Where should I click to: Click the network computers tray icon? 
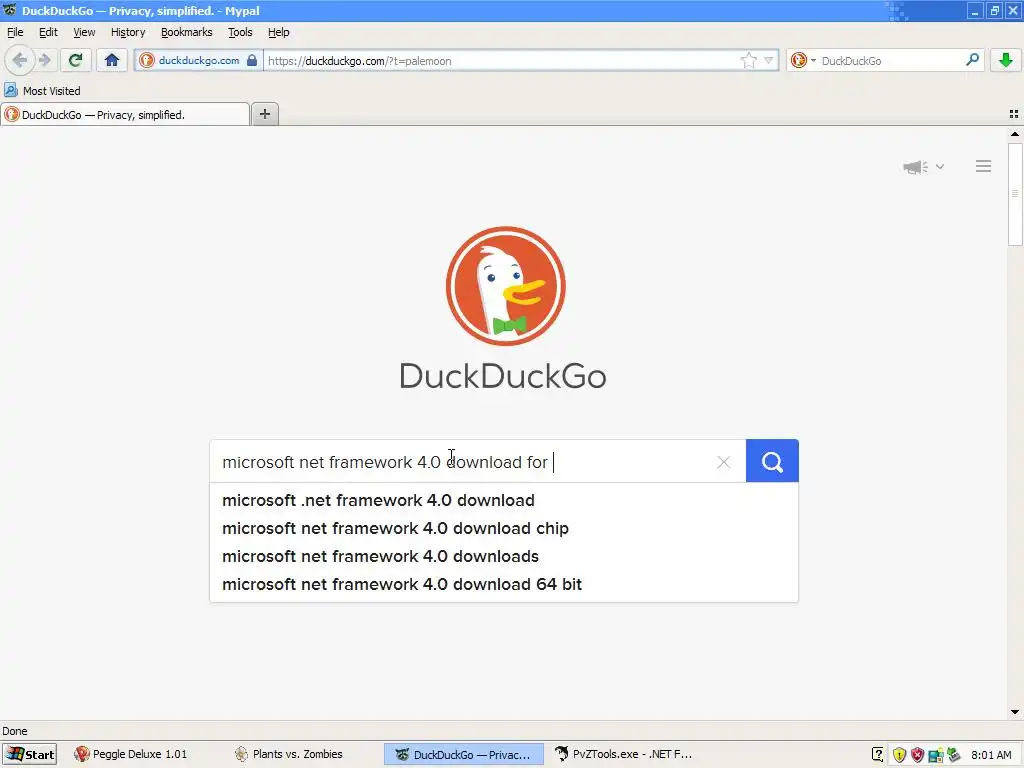pyautogui.click(x=935, y=755)
